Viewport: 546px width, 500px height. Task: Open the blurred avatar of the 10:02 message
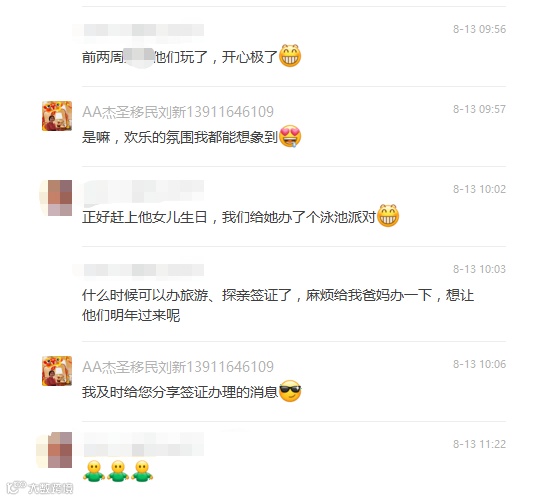(x=57, y=198)
